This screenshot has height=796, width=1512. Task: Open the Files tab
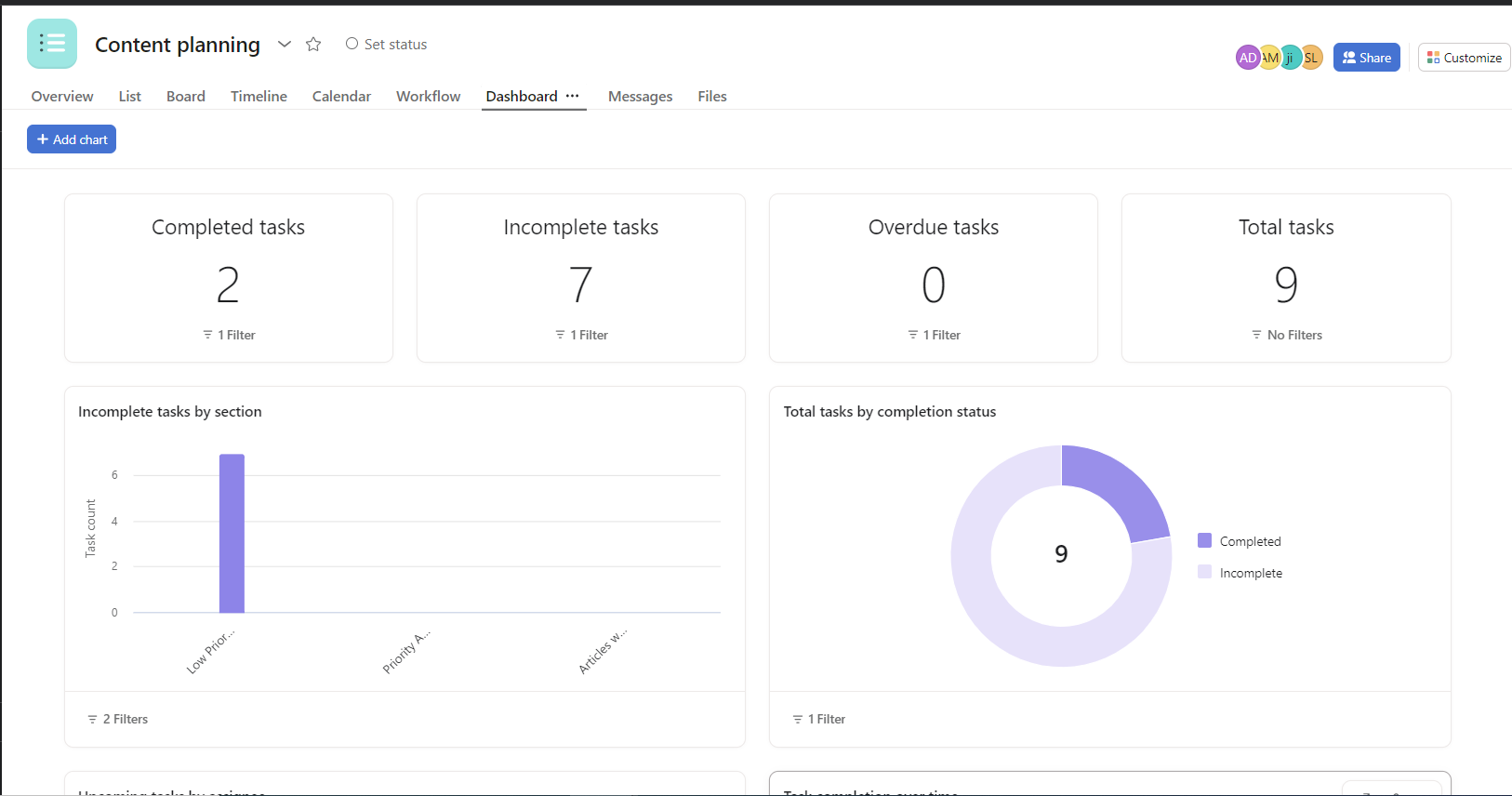(712, 97)
